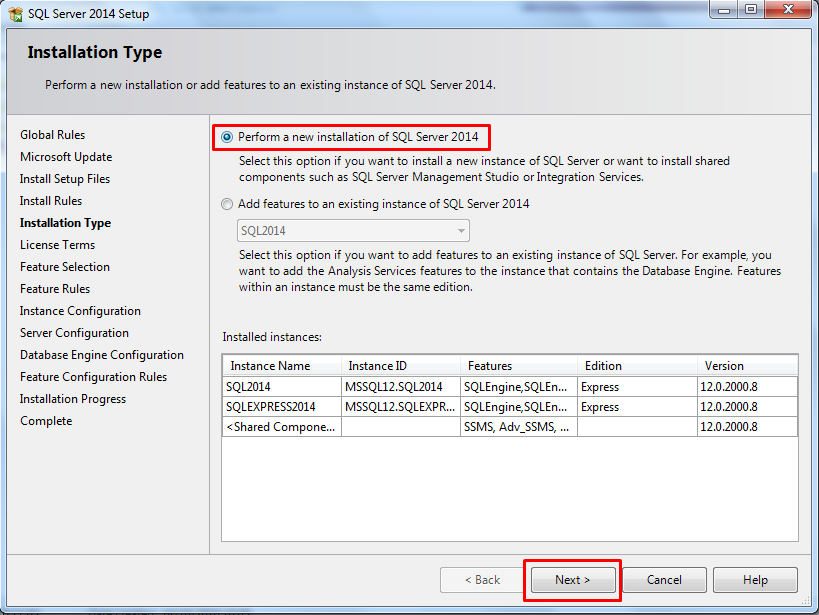Minimize the SQL Server 2014 Setup window

[x=723, y=9]
